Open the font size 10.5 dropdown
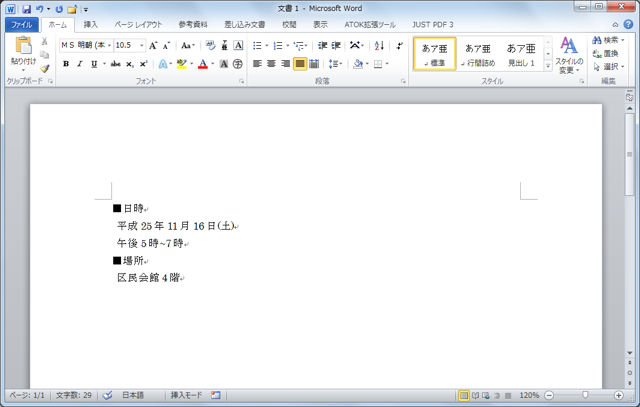 [142, 45]
